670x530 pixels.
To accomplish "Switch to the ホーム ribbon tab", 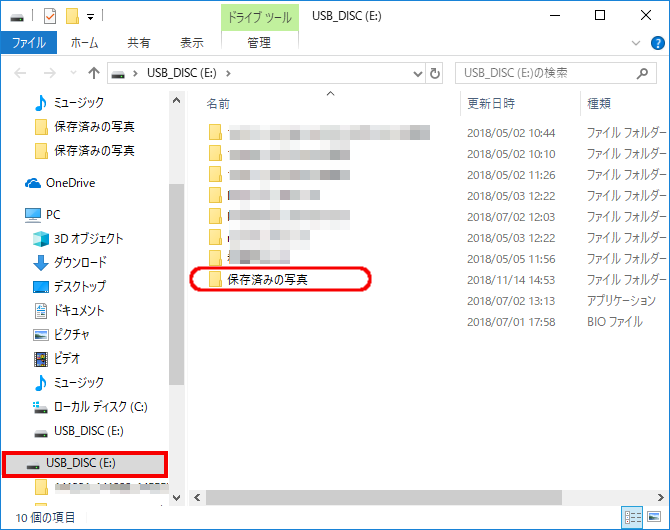I will [x=84, y=43].
